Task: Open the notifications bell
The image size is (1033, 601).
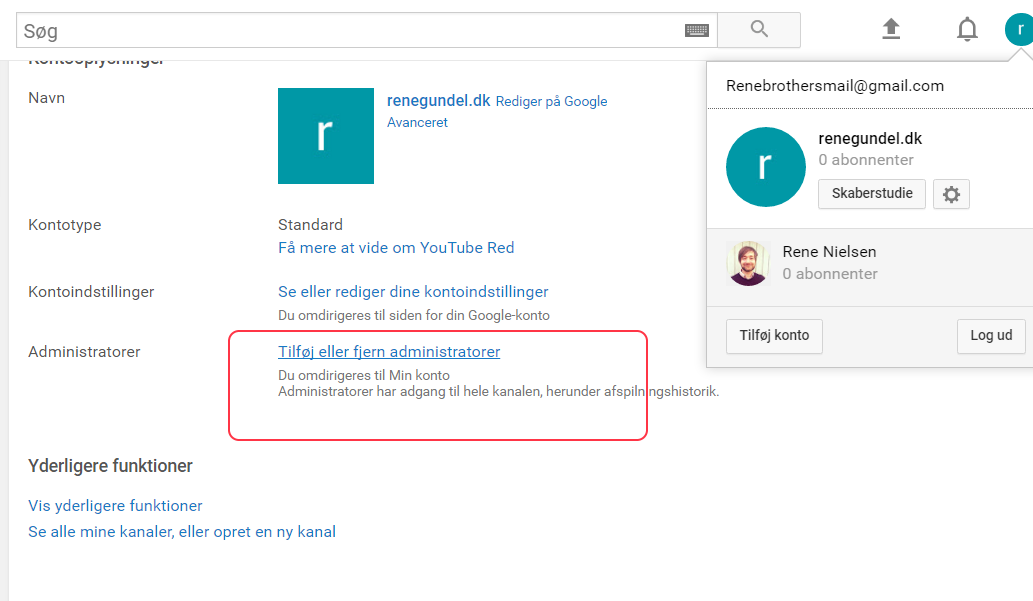Action: [967, 30]
